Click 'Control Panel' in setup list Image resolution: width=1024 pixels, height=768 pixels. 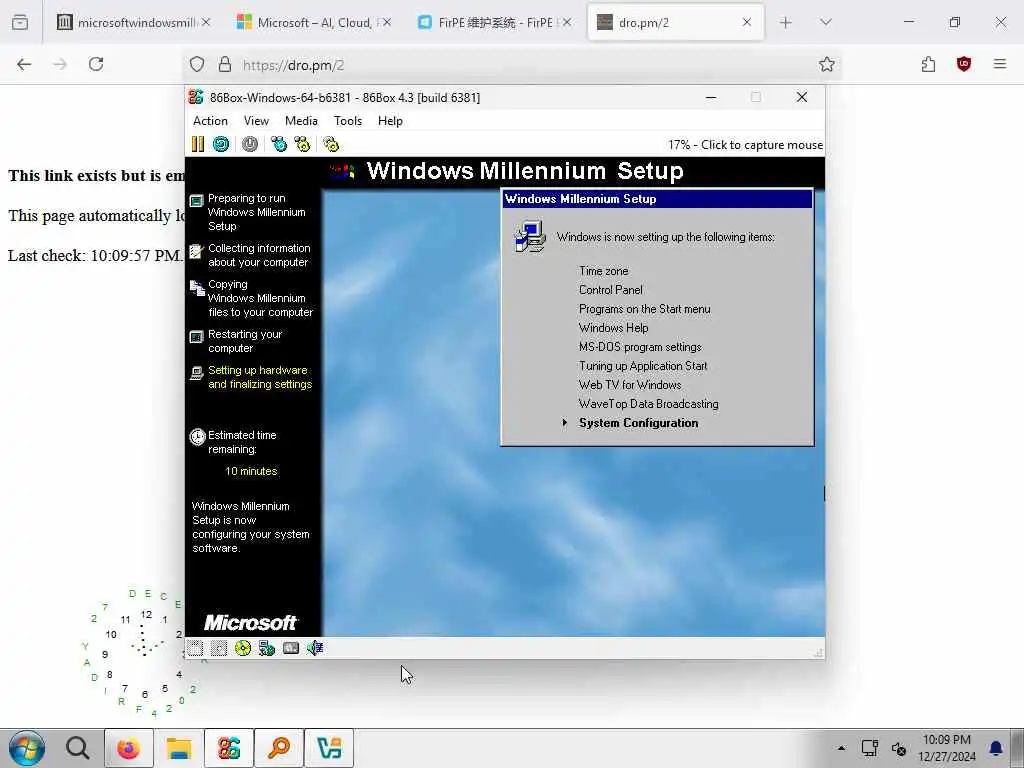pos(611,290)
